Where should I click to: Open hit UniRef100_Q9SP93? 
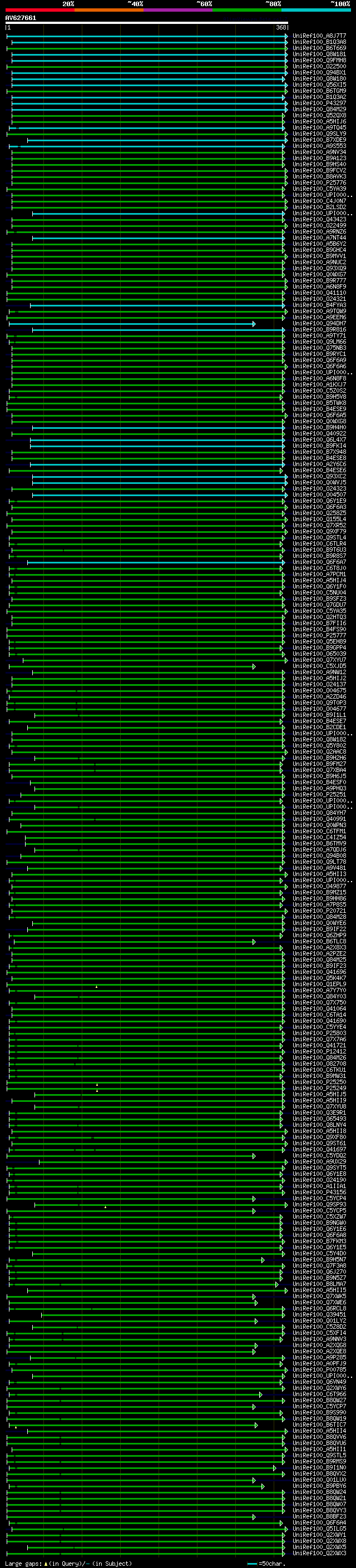319,1205
